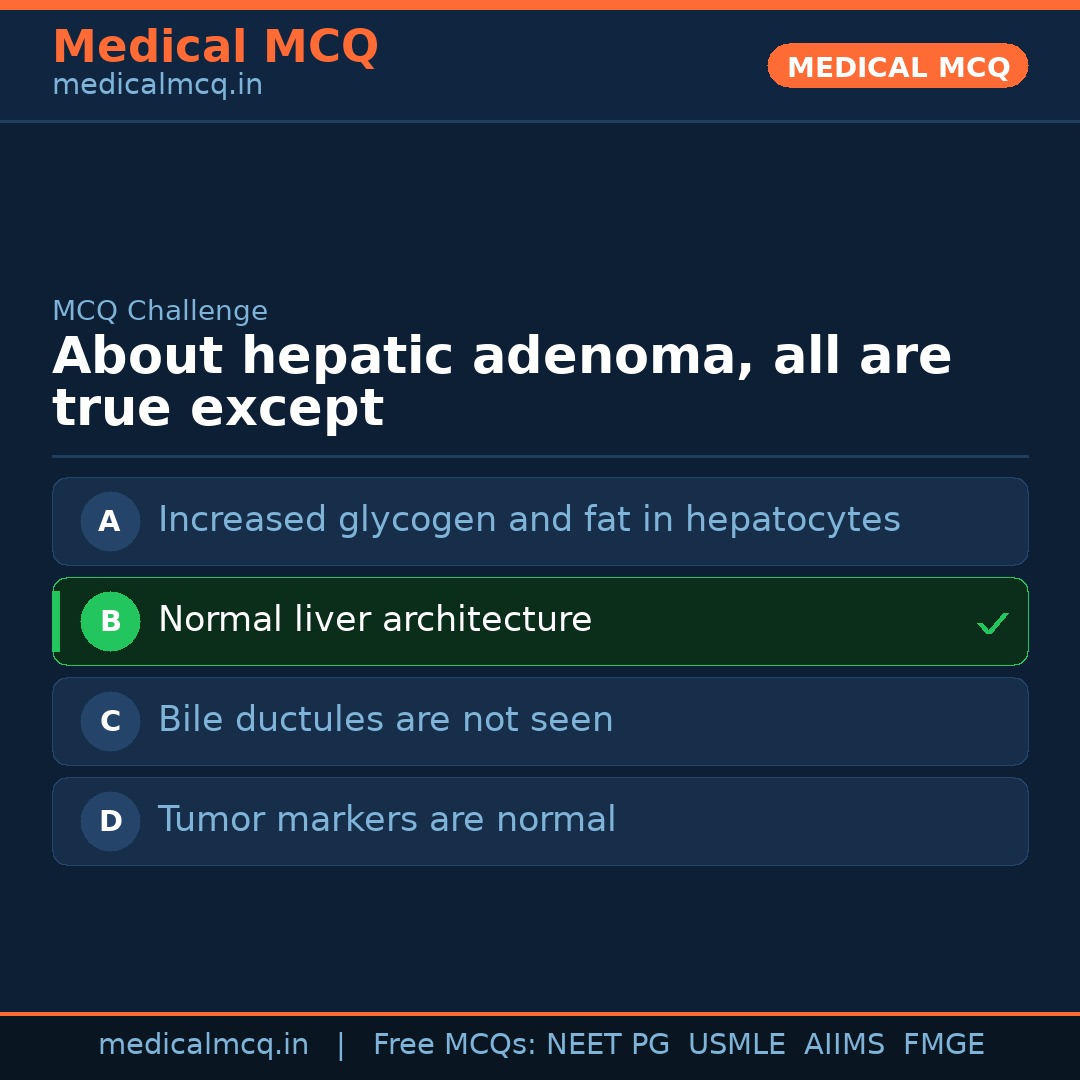This screenshot has width=1080, height=1080.
Task: Click the orange MEDICAL MCQ badge
Action: (x=897, y=66)
